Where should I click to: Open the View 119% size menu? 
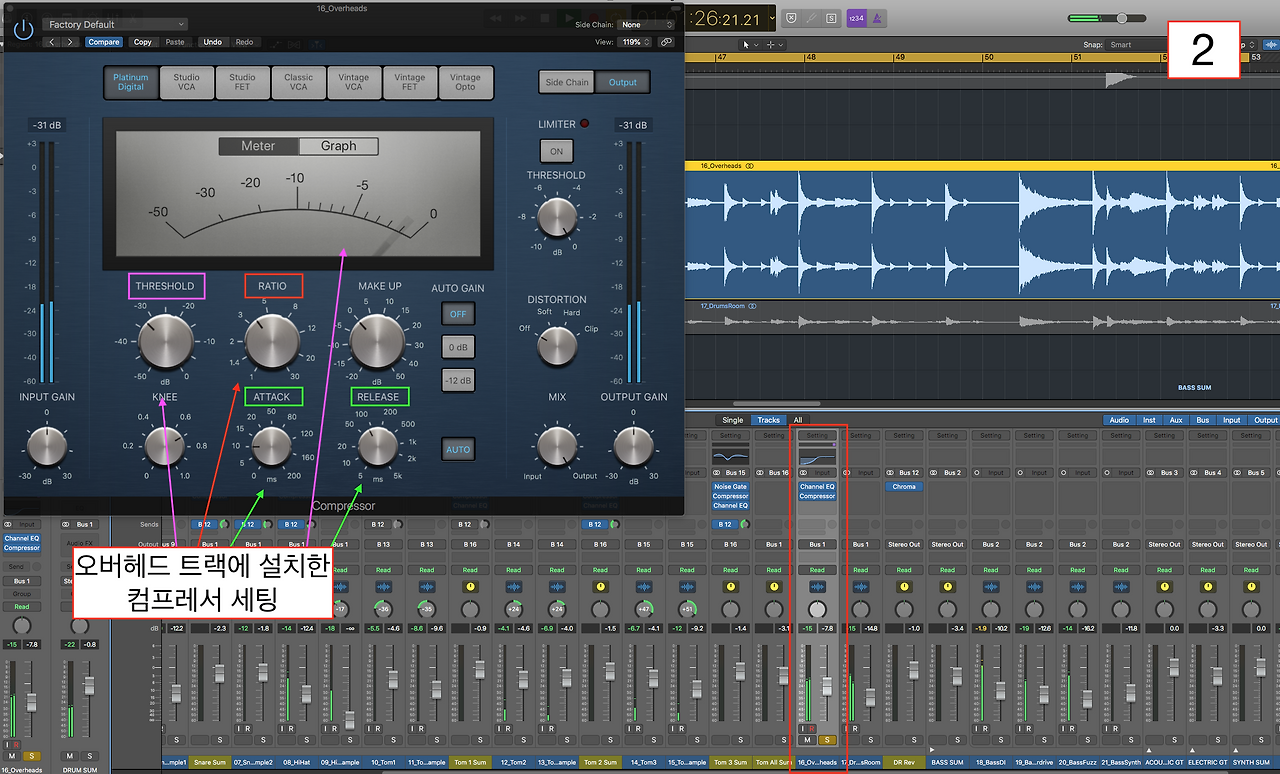tap(636, 42)
